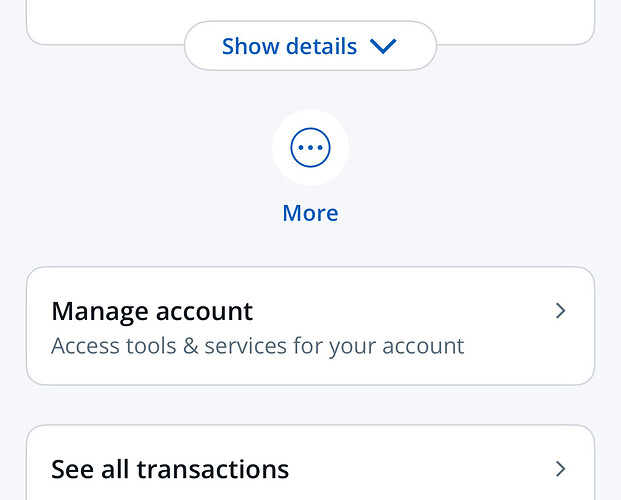Click the Manage account subtitle about tools and services
The image size is (621, 500).
coord(257,346)
